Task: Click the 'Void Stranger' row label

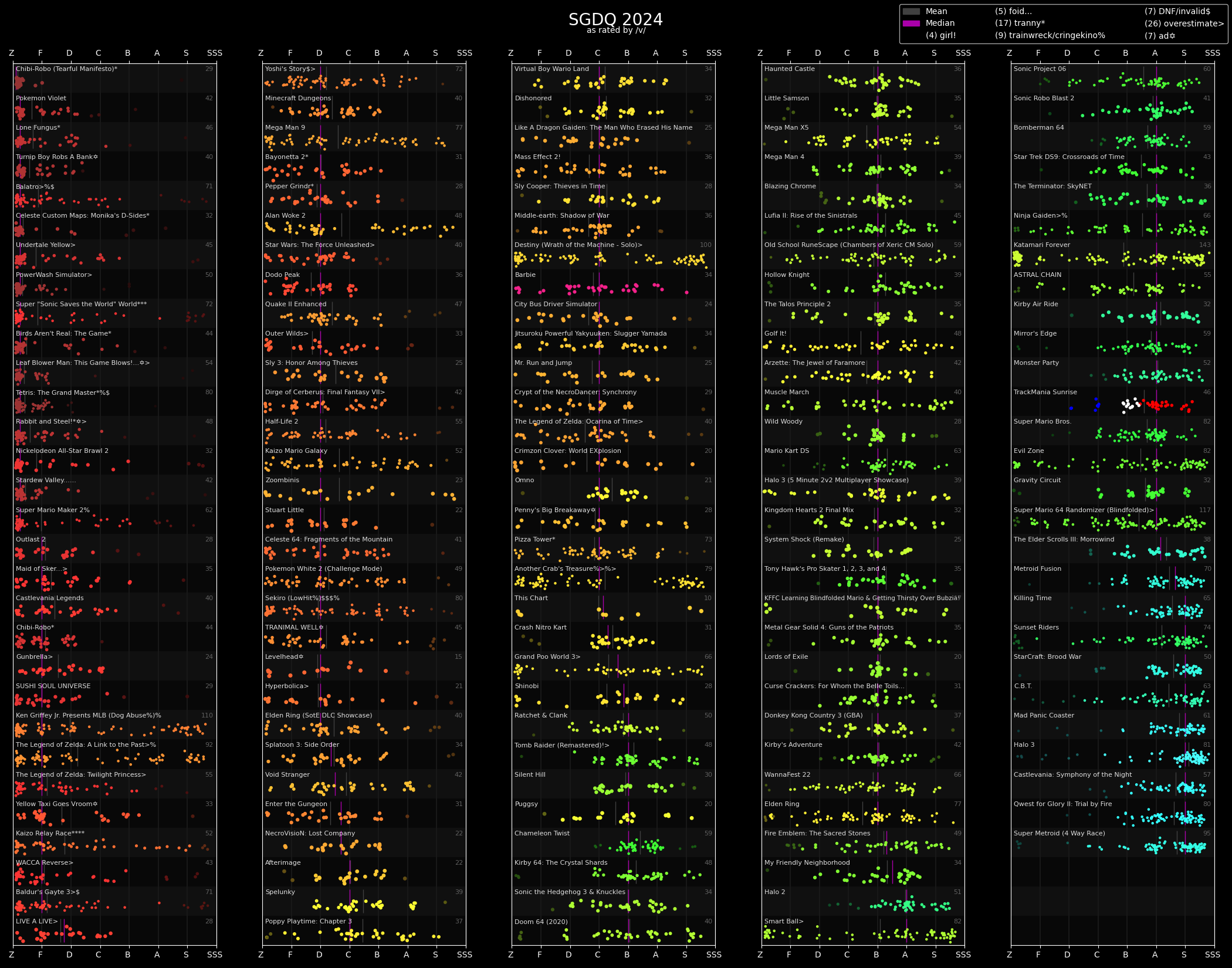Action: point(287,774)
